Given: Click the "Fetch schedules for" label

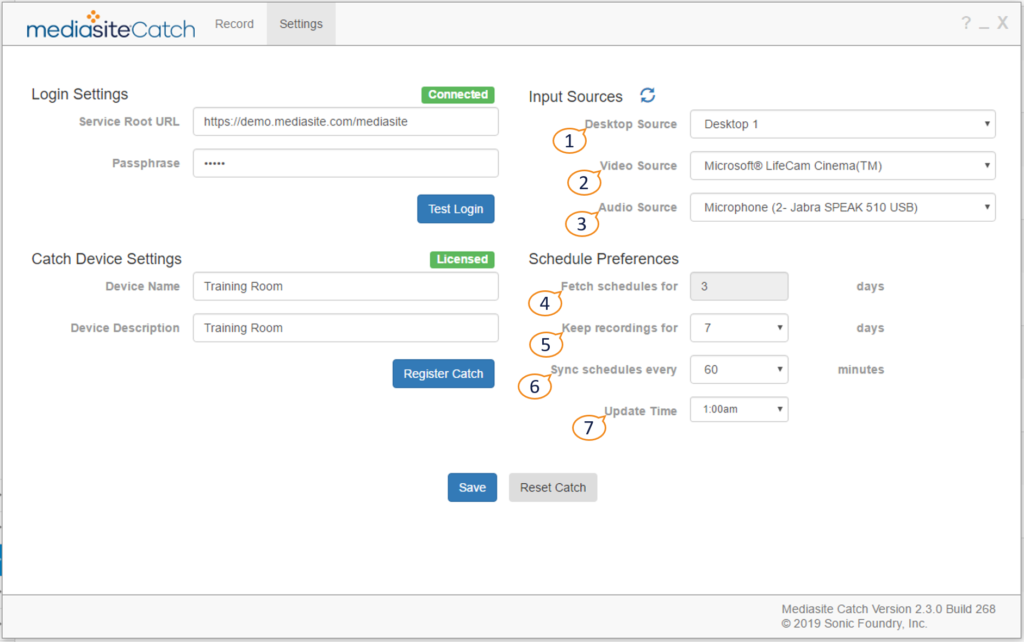Looking at the screenshot, I should click(619, 286).
